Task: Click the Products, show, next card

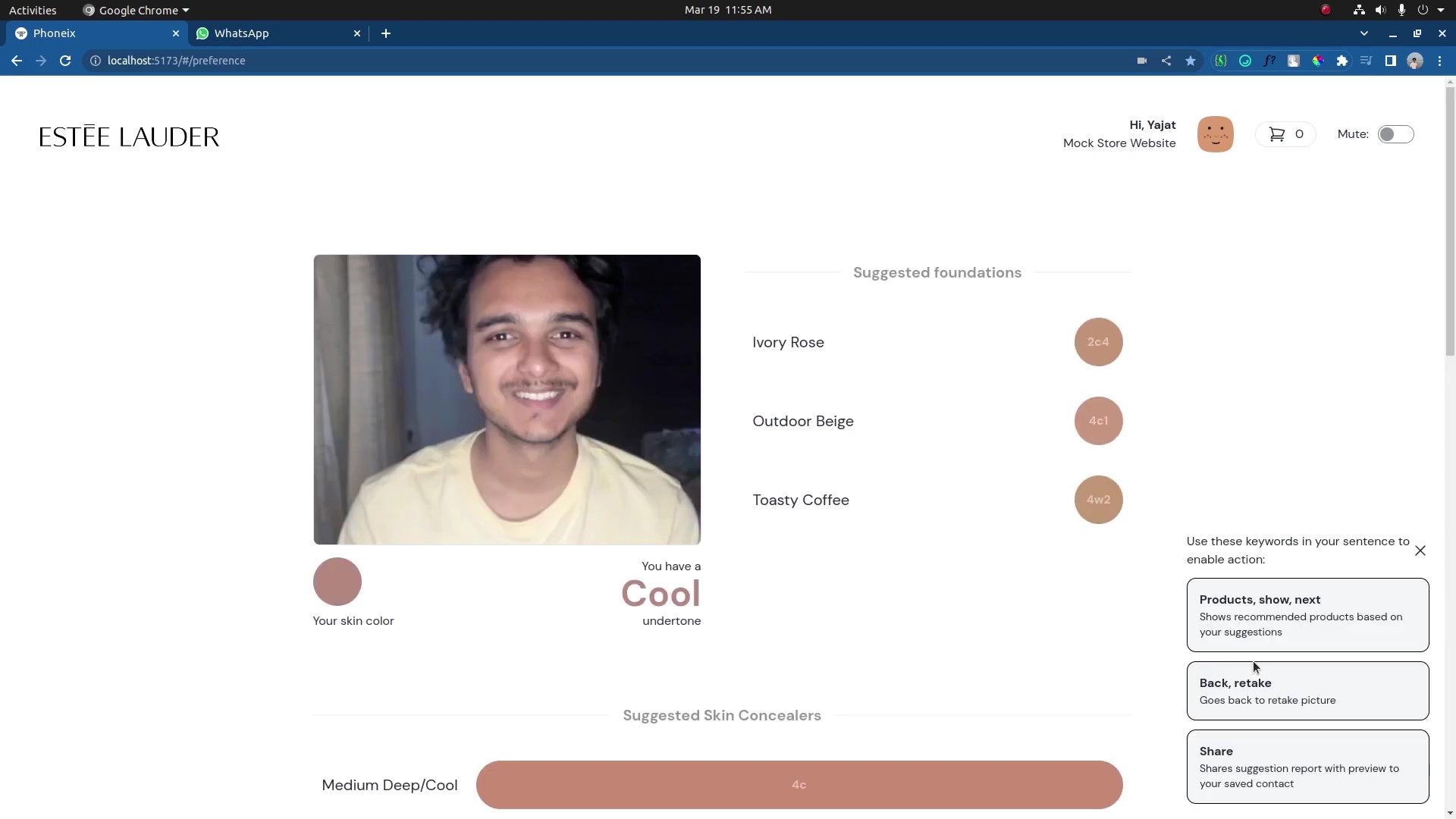Action: tap(1307, 615)
